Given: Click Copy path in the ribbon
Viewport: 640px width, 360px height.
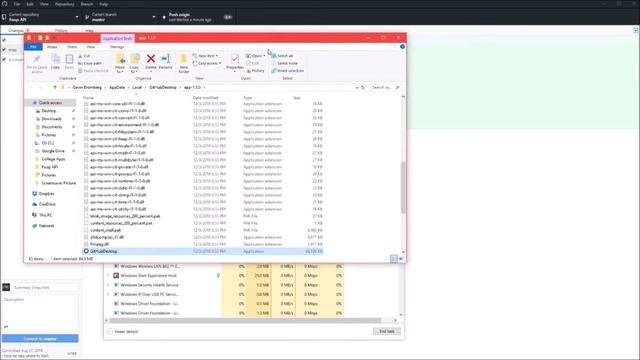Looking at the screenshot, I should [x=90, y=63].
